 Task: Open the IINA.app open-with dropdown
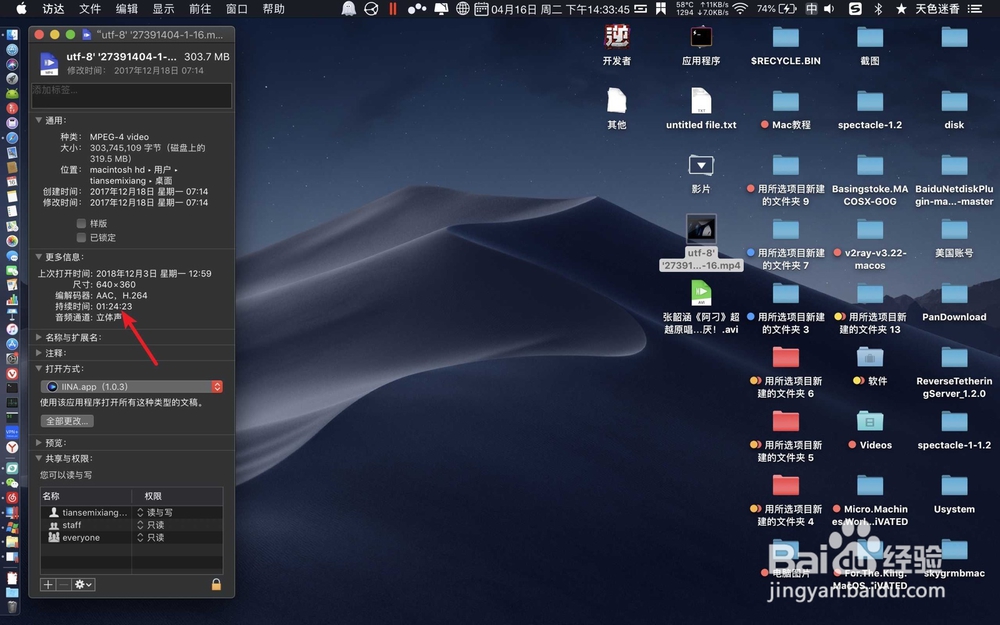coord(131,386)
